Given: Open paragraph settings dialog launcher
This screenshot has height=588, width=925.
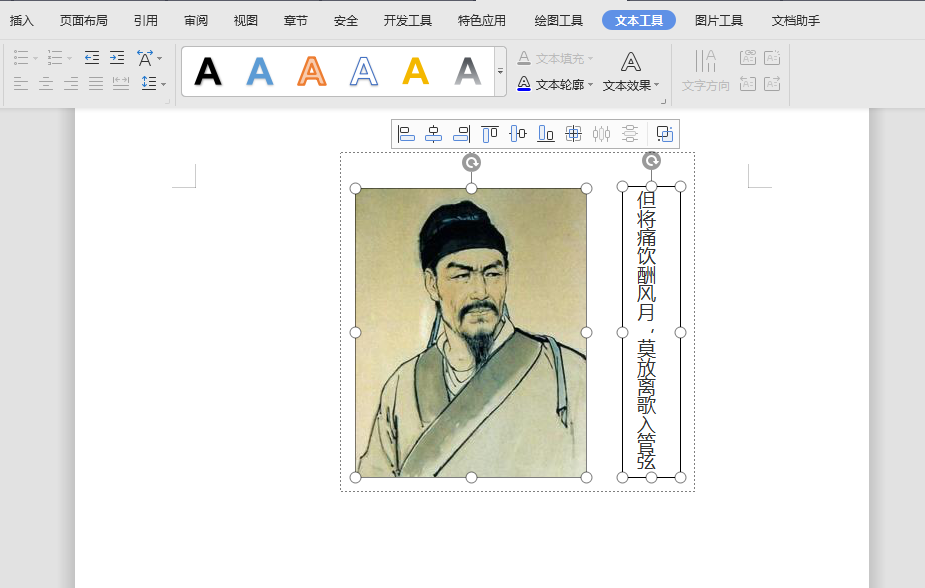Looking at the screenshot, I should pos(168,101).
